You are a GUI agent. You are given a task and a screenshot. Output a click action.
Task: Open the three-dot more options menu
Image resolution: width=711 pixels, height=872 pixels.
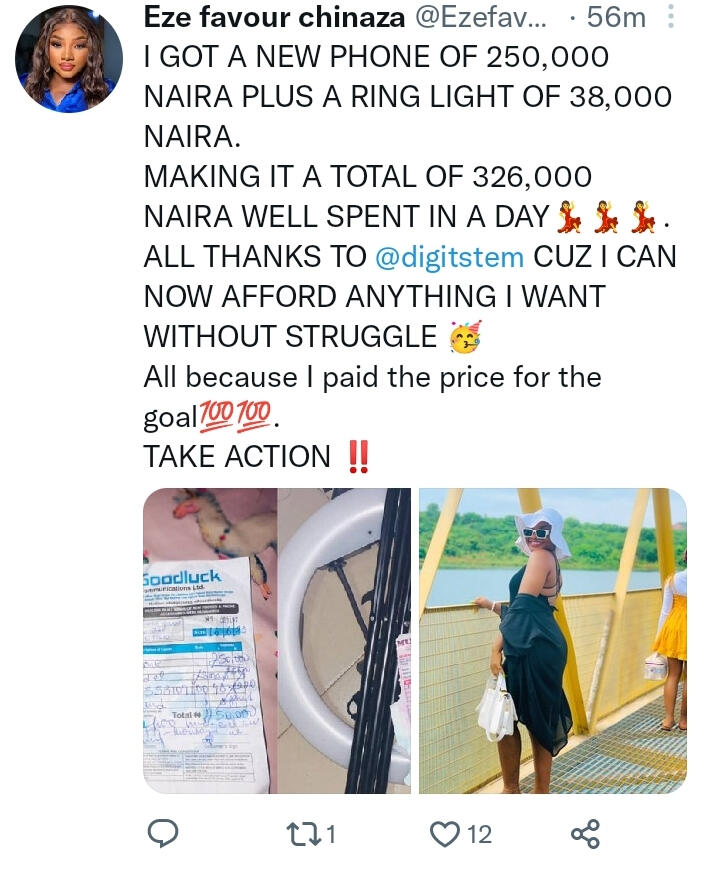pos(670,18)
